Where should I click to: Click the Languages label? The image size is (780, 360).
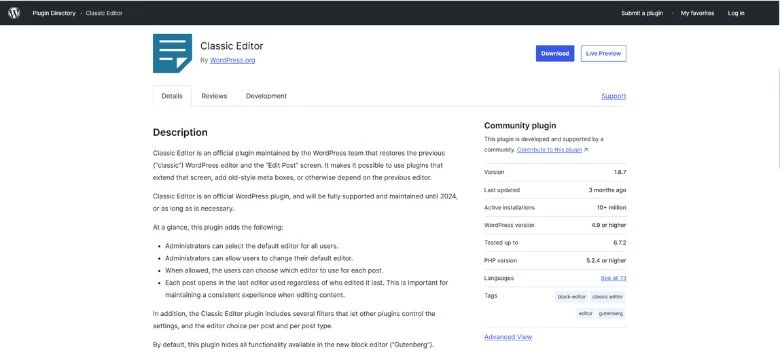499,278
